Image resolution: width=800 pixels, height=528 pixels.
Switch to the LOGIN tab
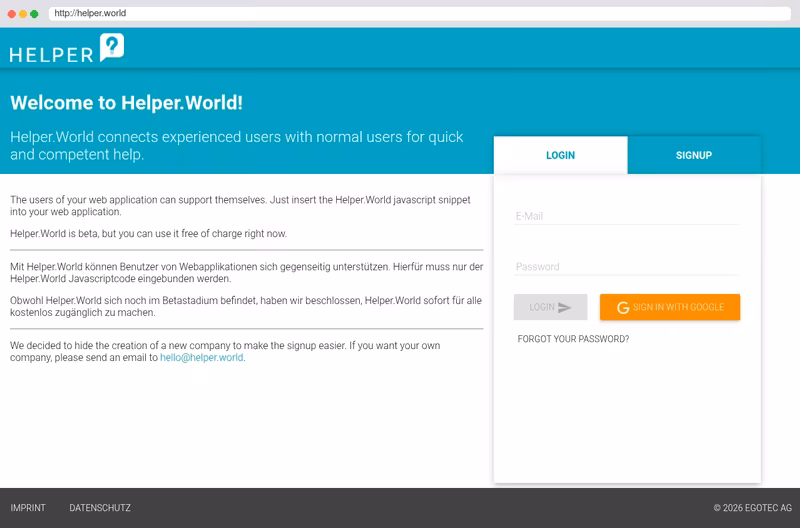point(560,155)
